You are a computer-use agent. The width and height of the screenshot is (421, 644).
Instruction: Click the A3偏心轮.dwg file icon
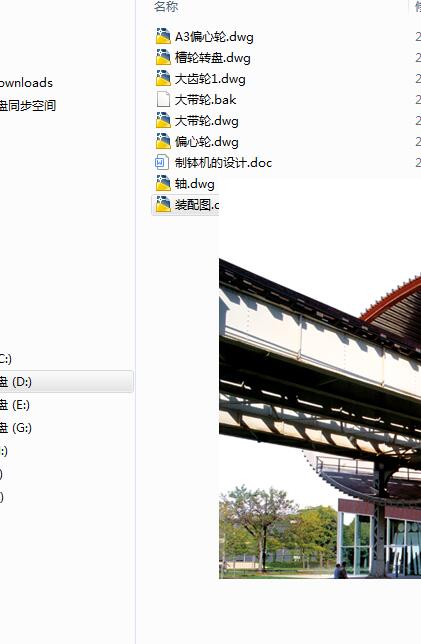[163, 37]
